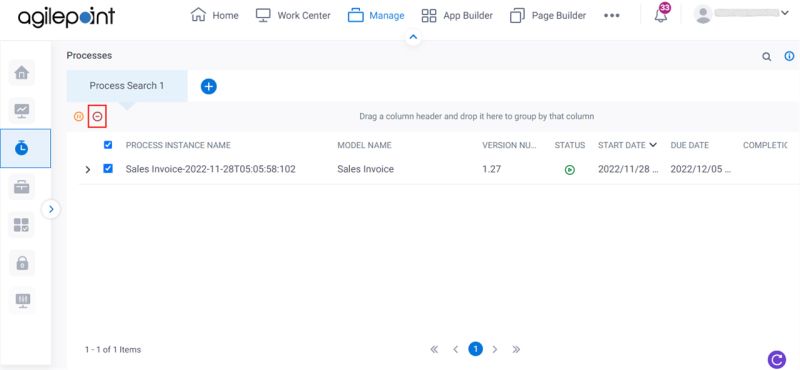
Task: Open the presentation board sidebar icon
Action: pos(21,301)
